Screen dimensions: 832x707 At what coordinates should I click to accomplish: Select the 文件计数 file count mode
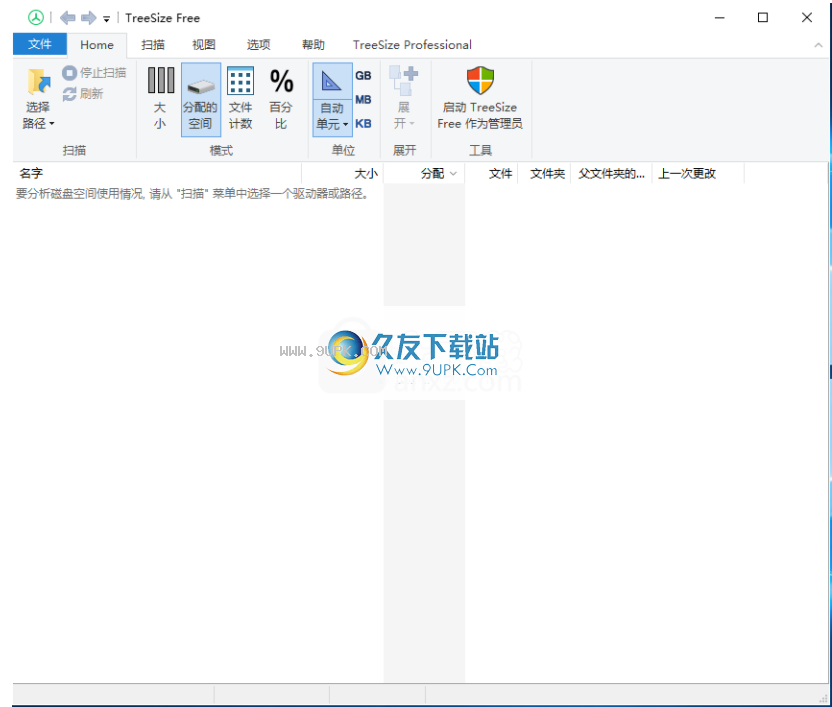click(240, 99)
